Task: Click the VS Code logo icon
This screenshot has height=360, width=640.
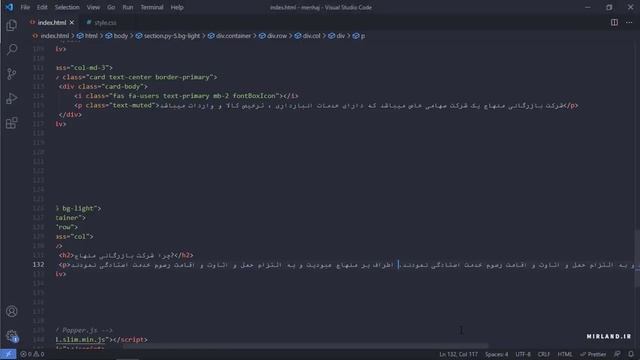Action: [9, 7]
